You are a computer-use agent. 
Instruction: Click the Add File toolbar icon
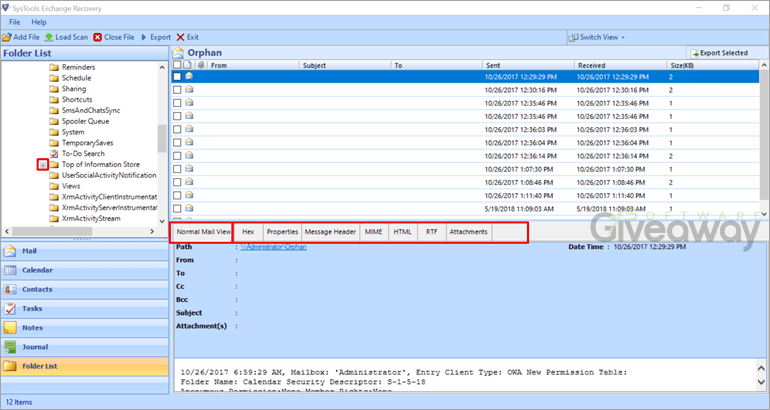[7, 37]
